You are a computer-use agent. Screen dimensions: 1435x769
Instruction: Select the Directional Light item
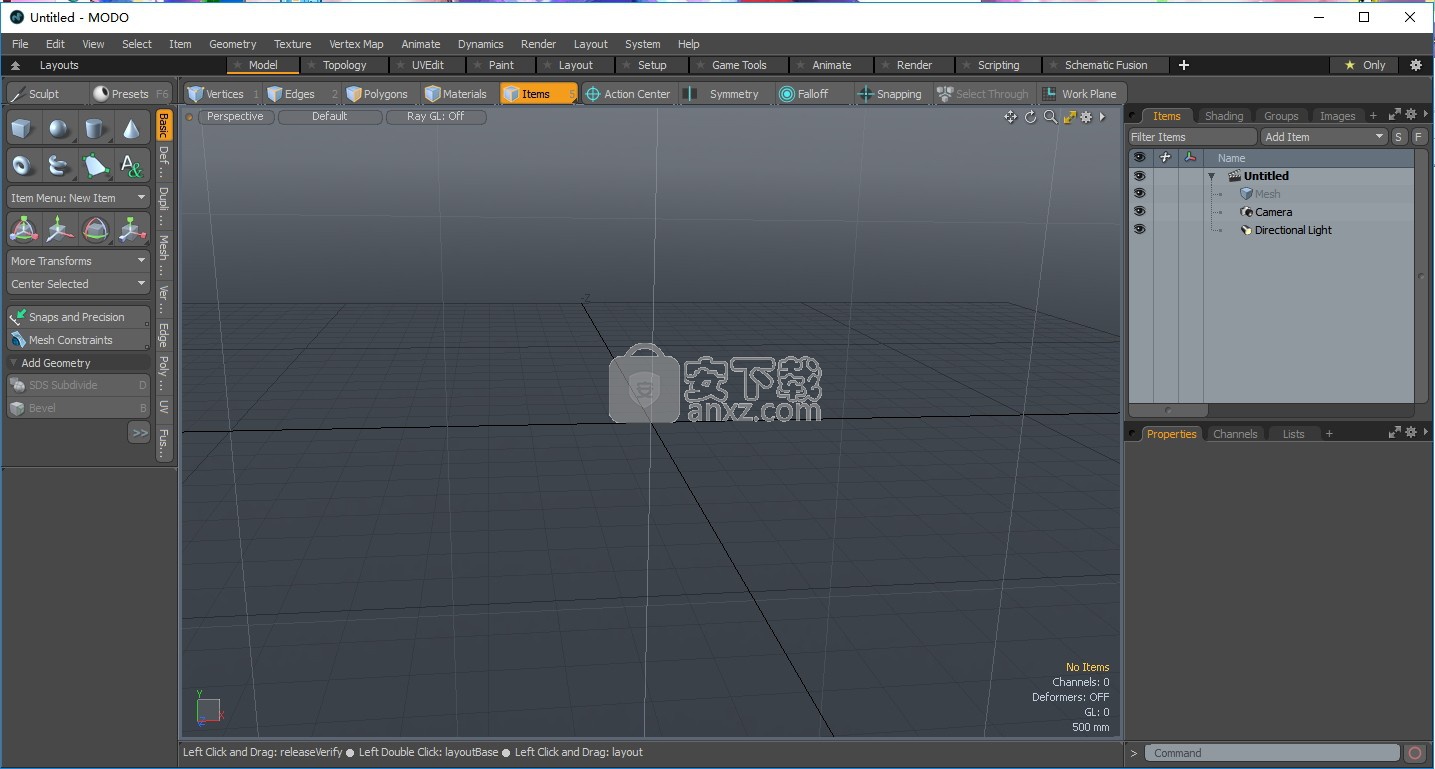coord(1292,230)
